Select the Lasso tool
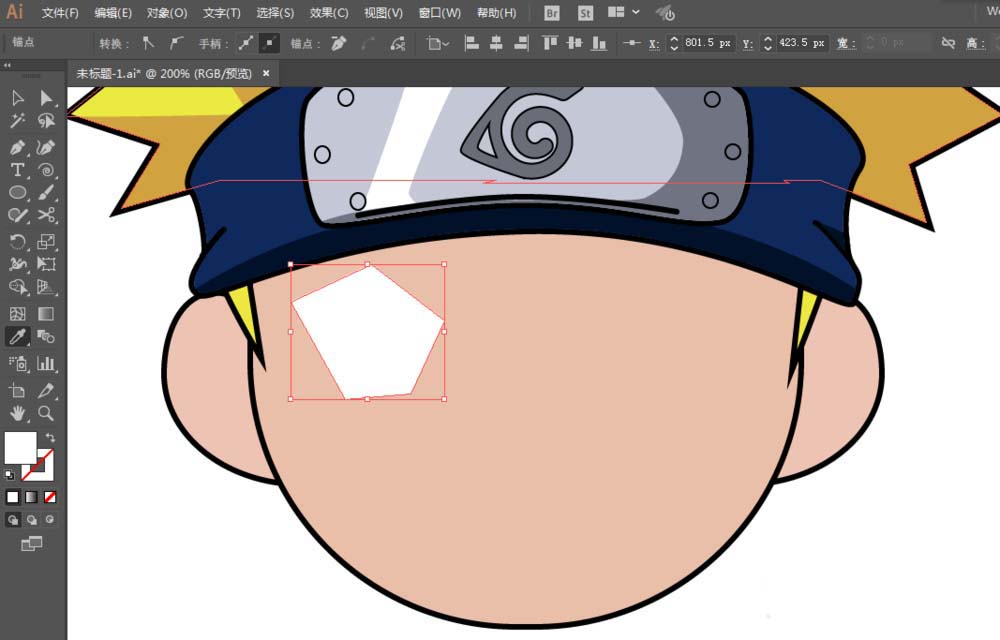The image size is (1000, 640). pyautogui.click(x=46, y=120)
